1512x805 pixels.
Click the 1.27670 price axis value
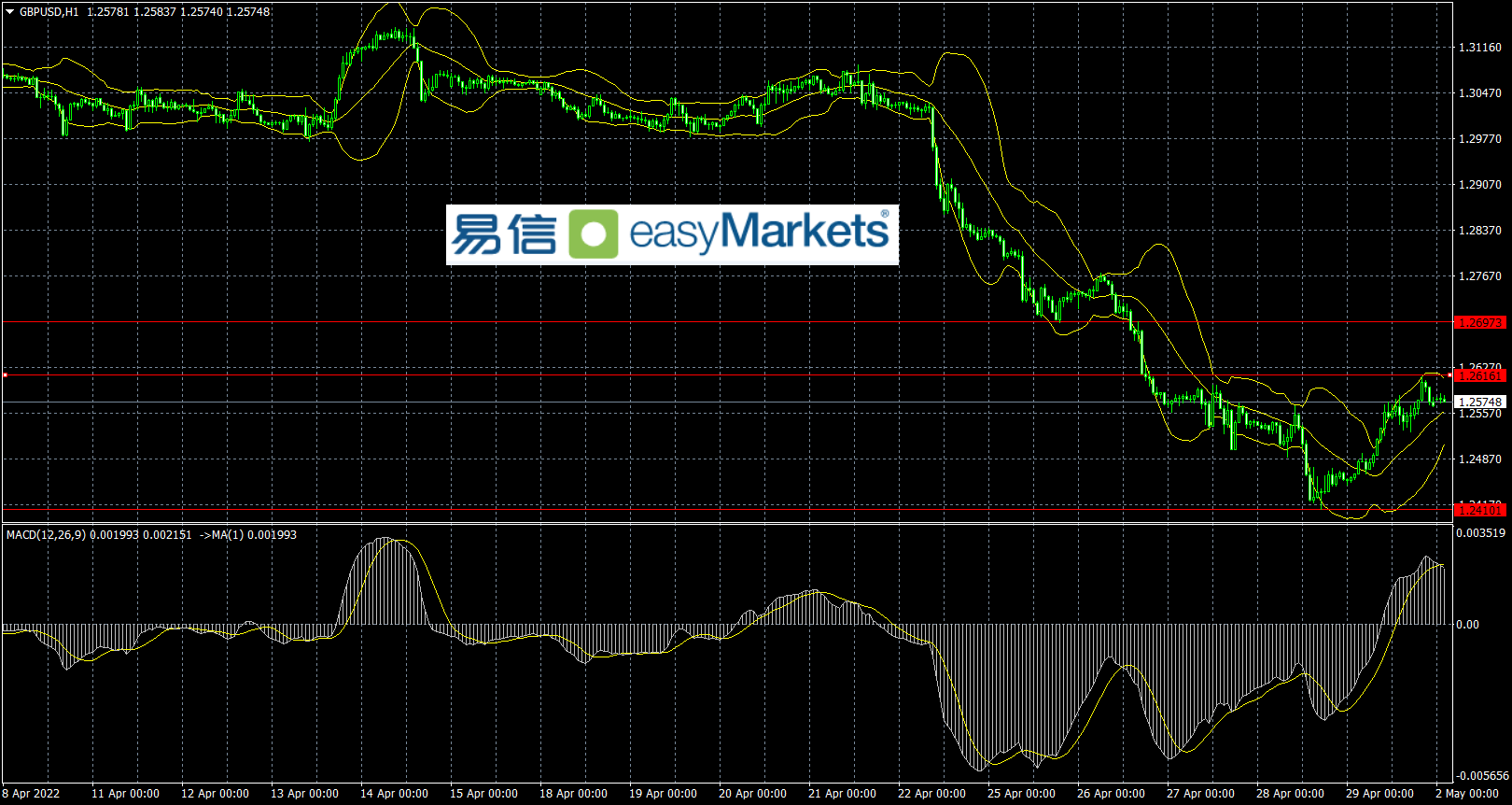coord(1480,276)
